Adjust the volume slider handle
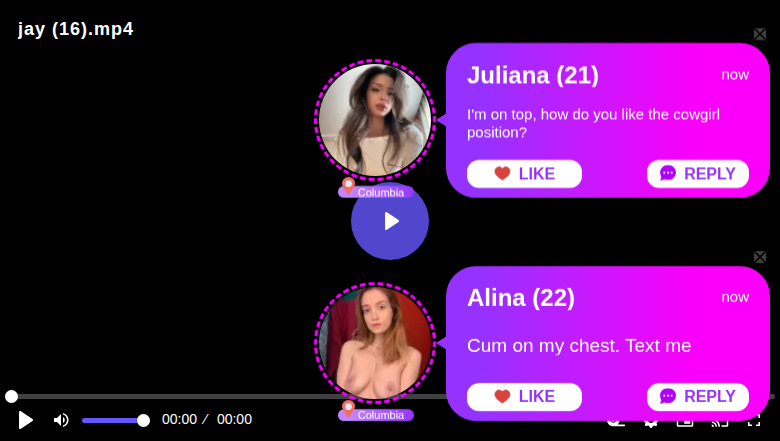Screen dimensions: 780x441 (x=143, y=421)
